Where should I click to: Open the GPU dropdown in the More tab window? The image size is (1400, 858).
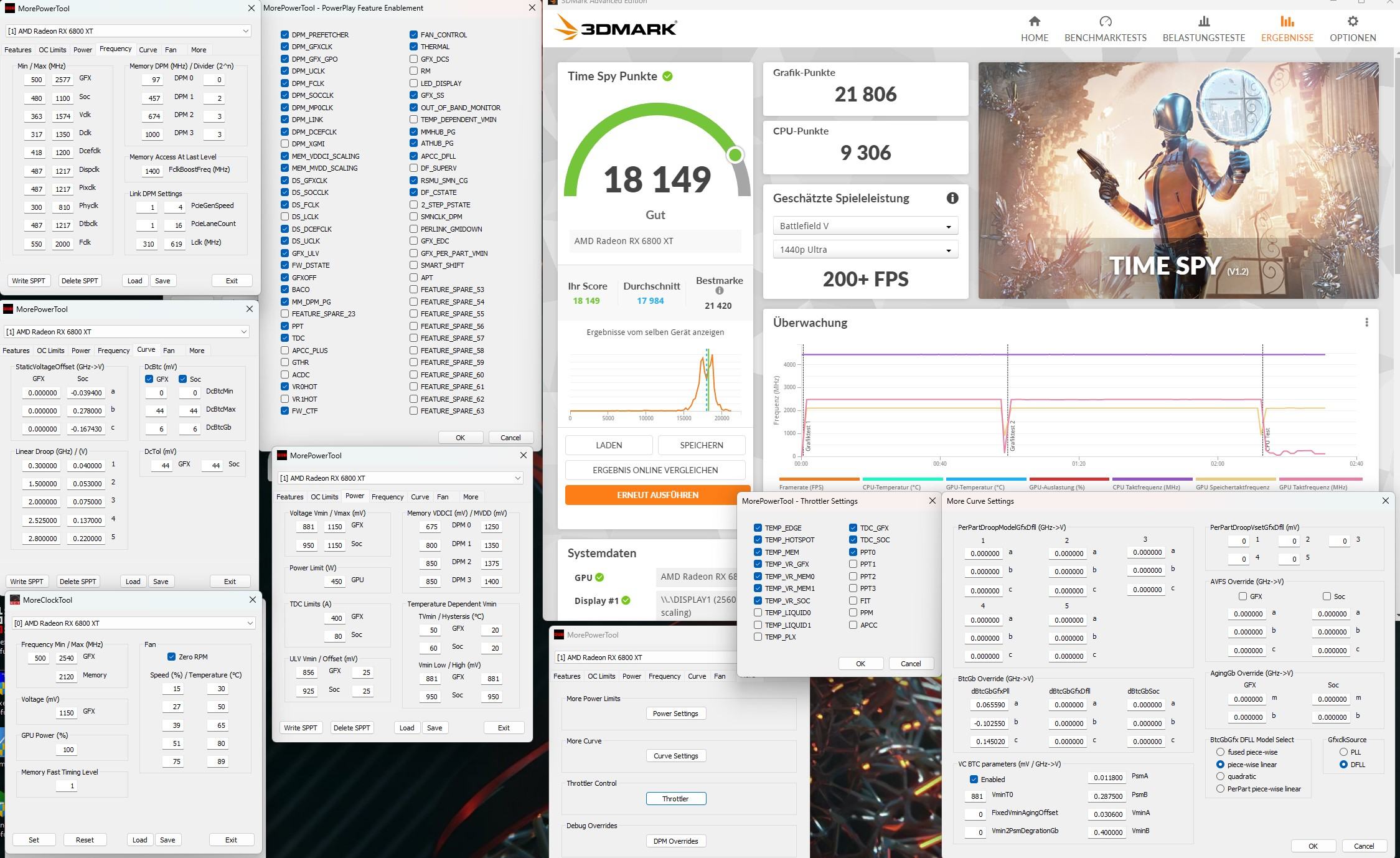(646, 658)
